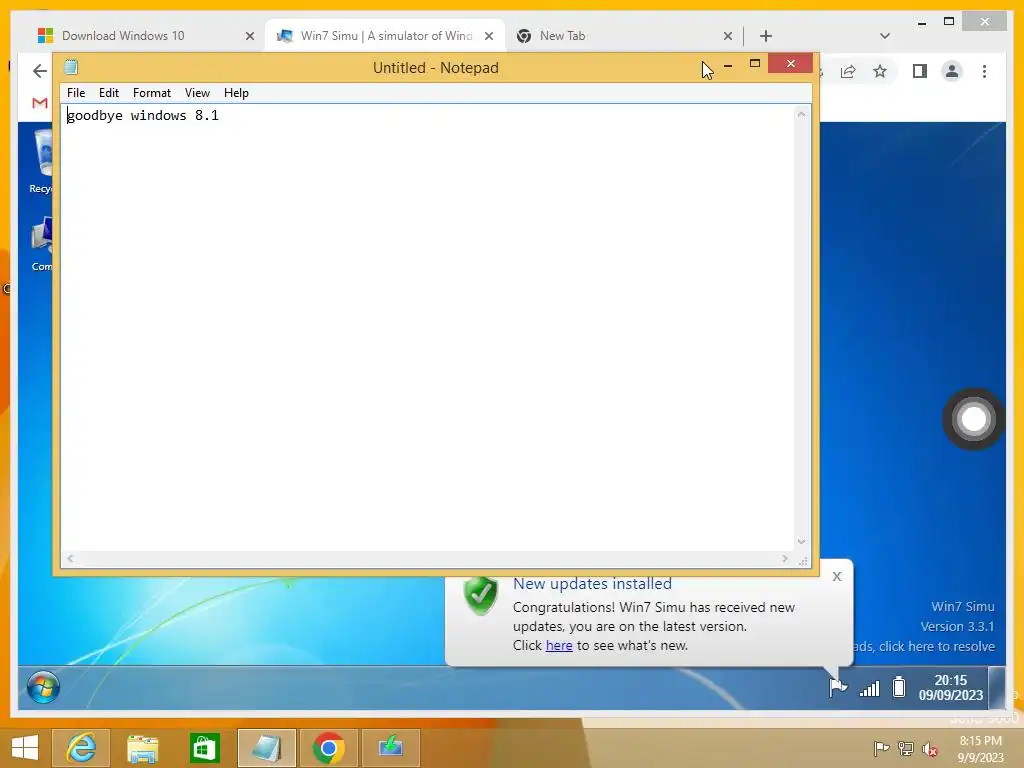Viewport: 1024px width, 768px height.
Task: Switch to the Win7 Simu tab
Action: click(384, 36)
